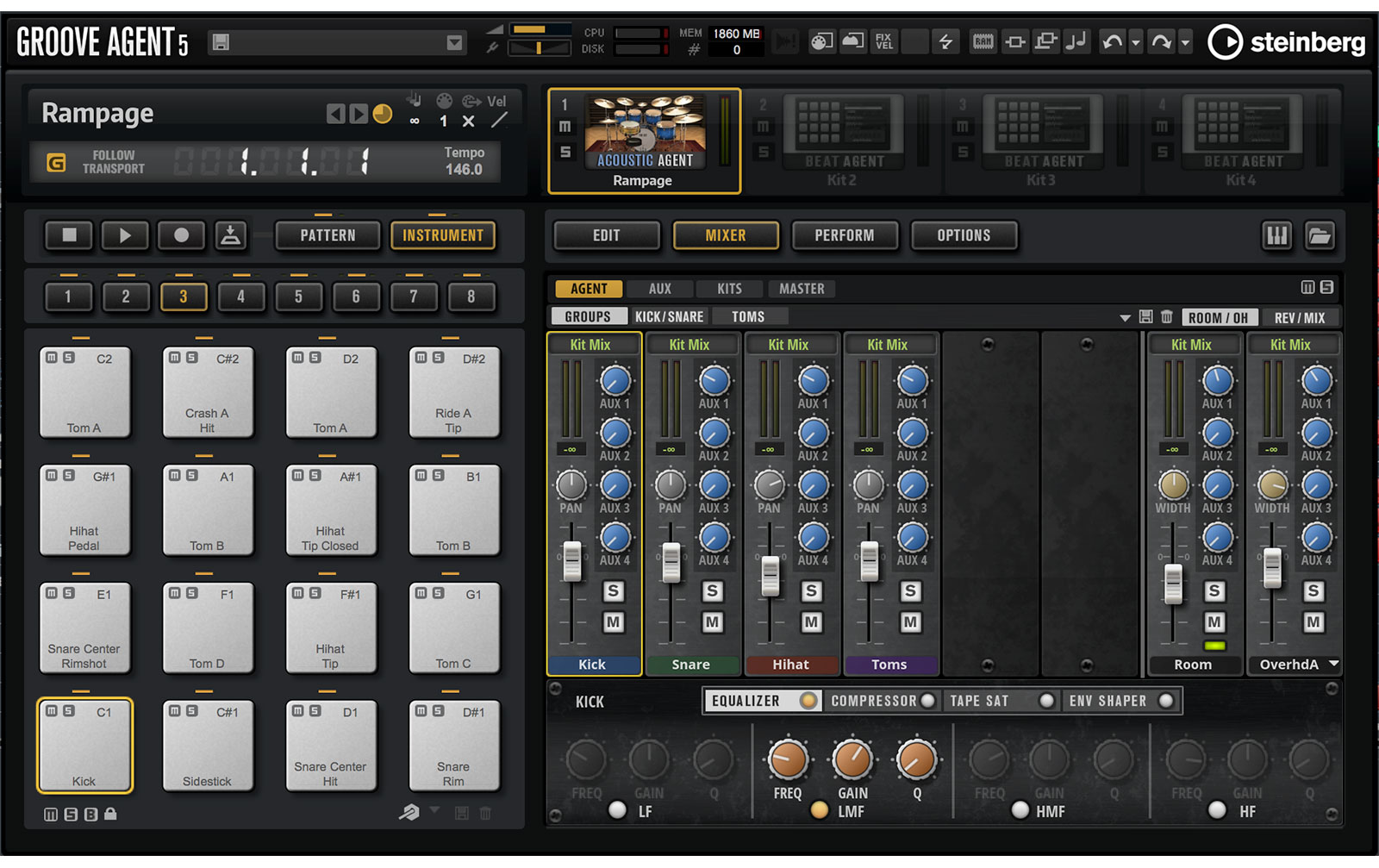This screenshot has width=1379, height=868.
Task: Click the RAM icon in toolbar
Action: coord(983,41)
